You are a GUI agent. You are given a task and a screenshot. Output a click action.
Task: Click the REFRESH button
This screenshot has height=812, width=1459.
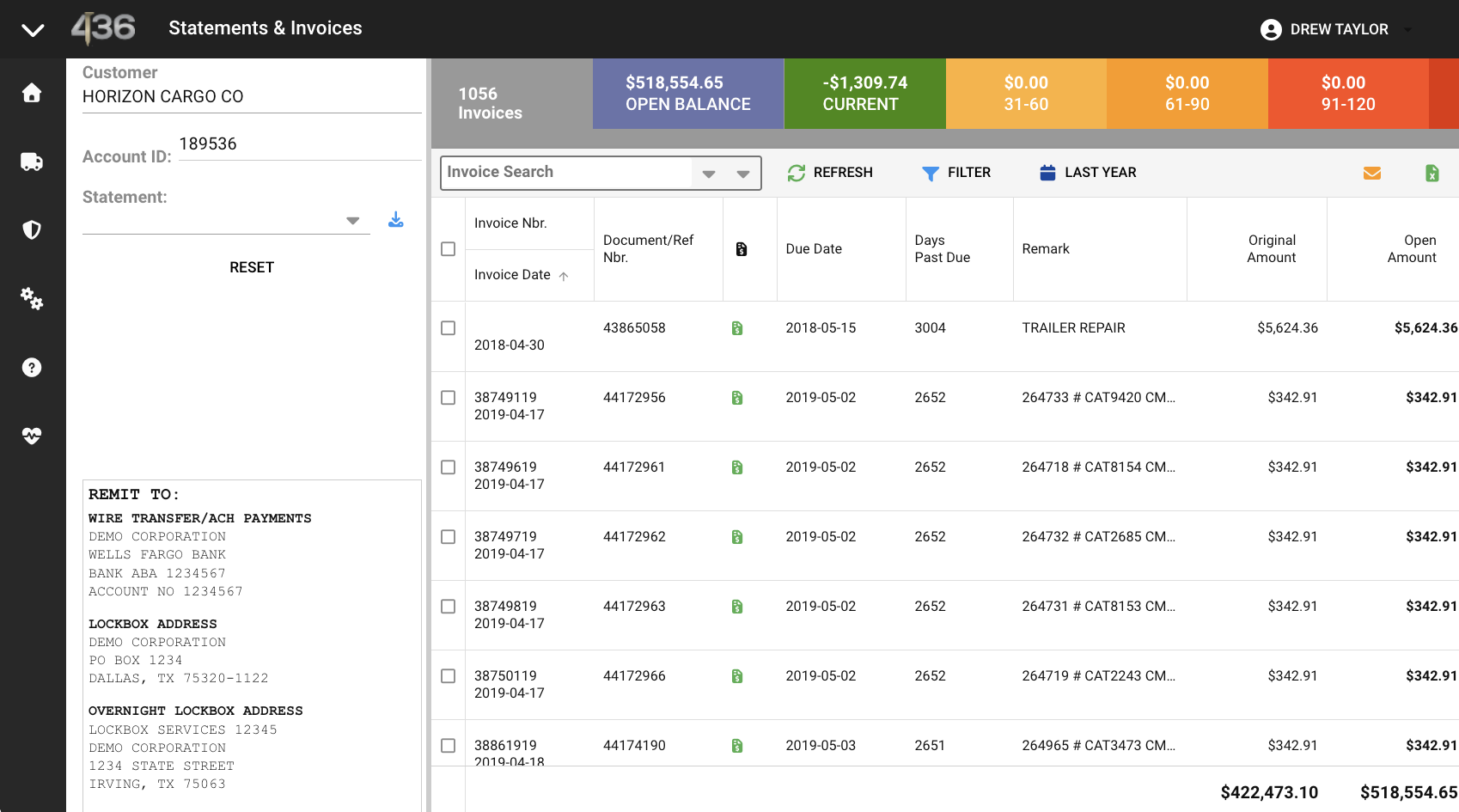click(x=830, y=173)
